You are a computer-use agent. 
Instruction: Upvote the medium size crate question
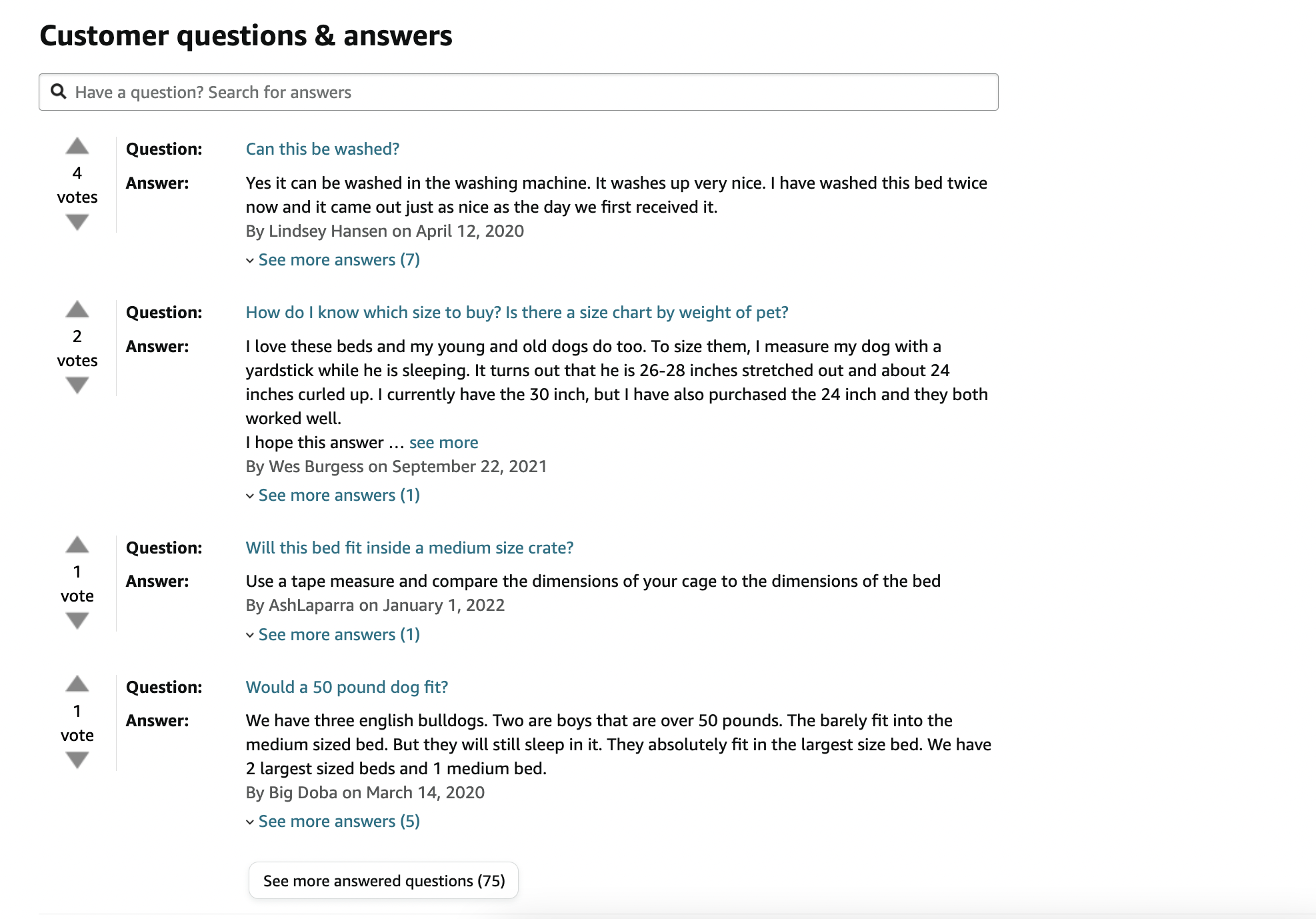pyautogui.click(x=77, y=545)
